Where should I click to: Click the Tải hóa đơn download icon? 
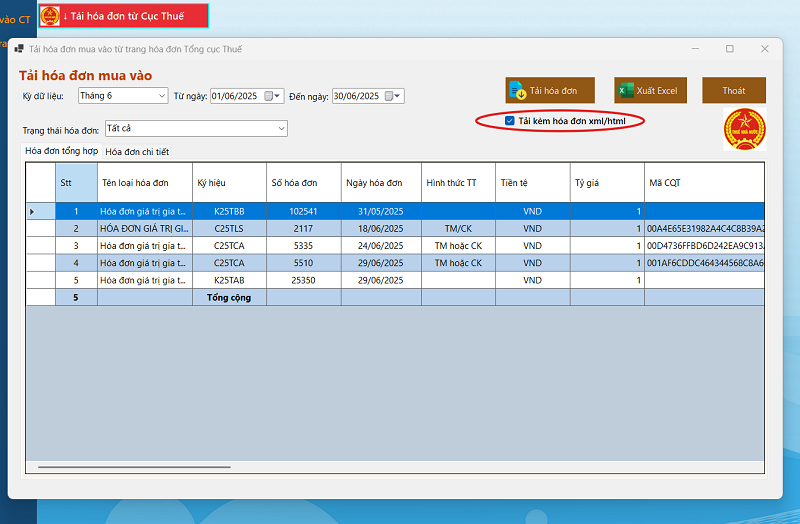(x=518, y=91)
